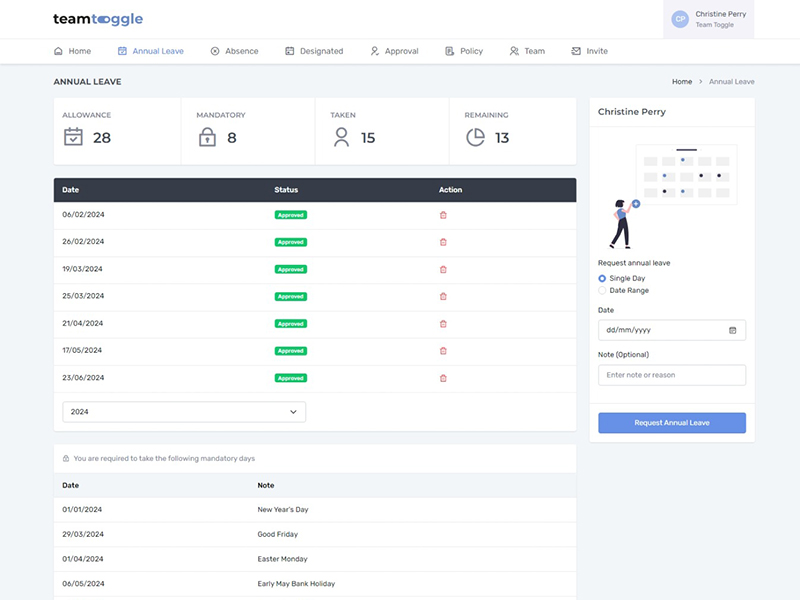Click the Approved badge for 06/02/2024
Viewport: 800px width, 600px height.
click(291, 215)
